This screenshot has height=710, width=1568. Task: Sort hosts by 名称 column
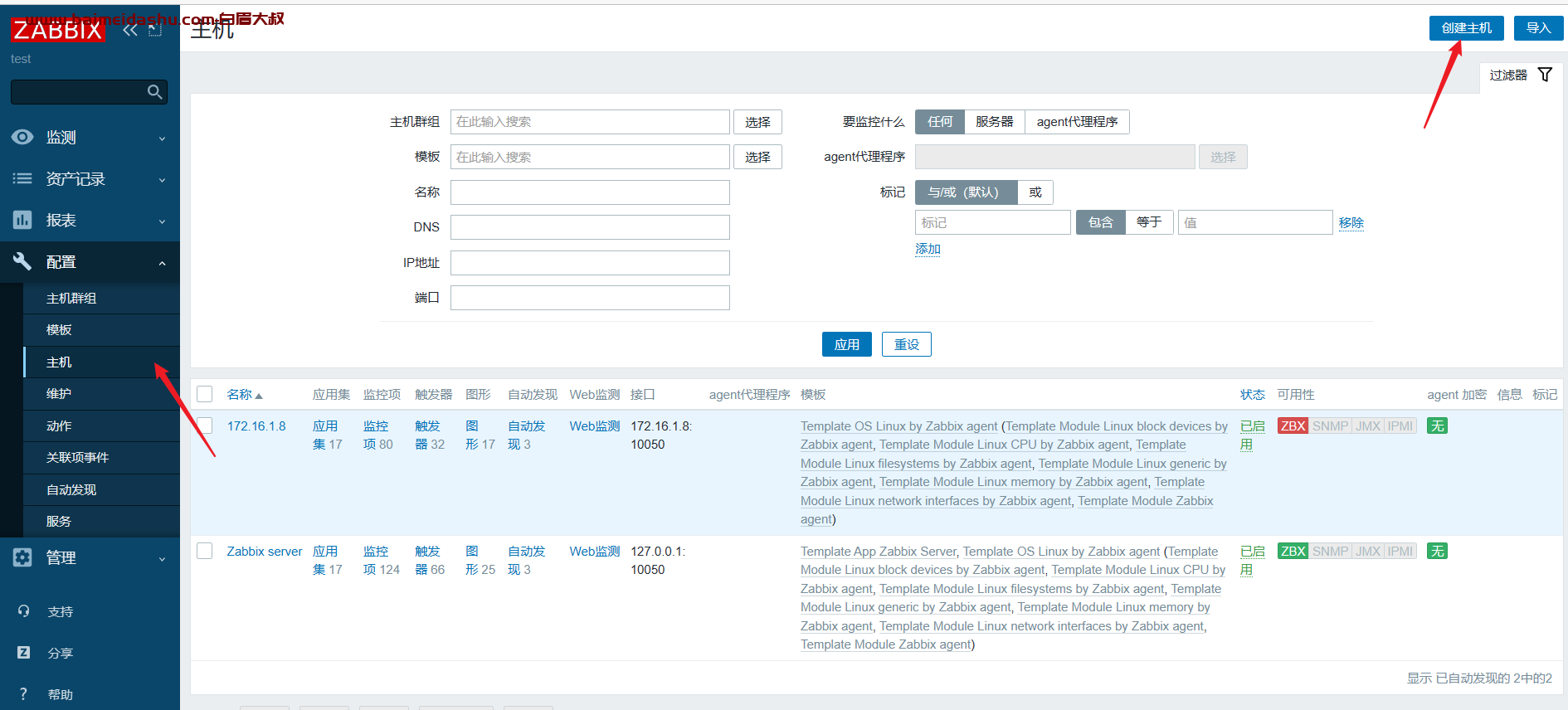click(x=244, y=395)
